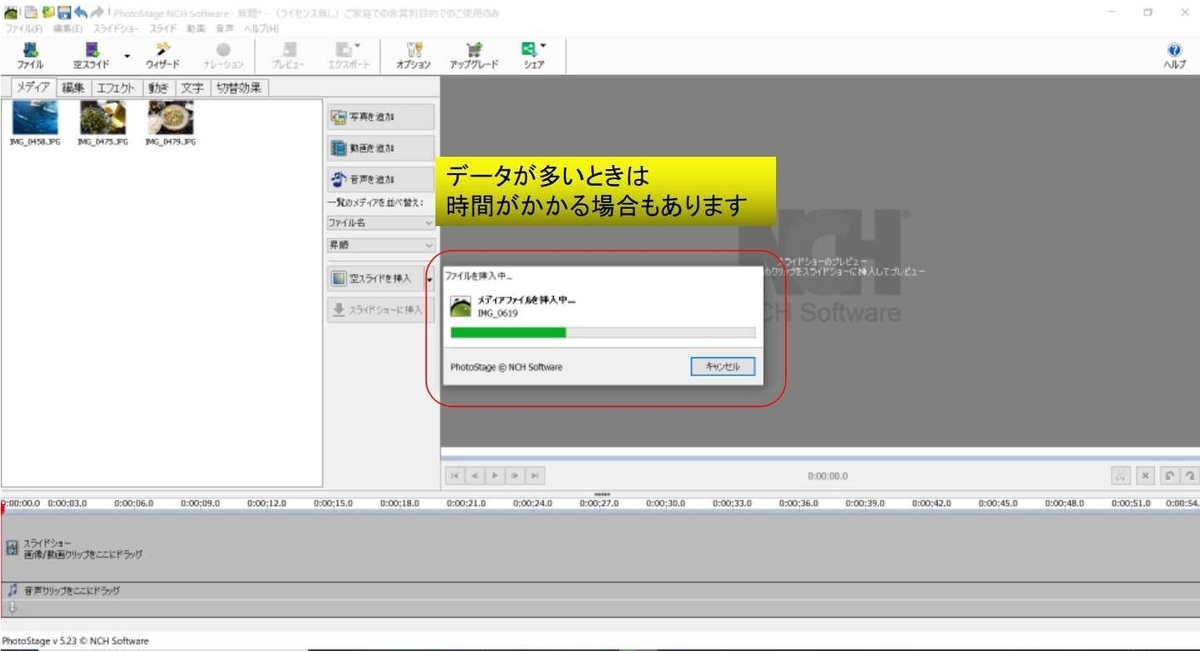Open the 昇順 order dropdown
1200x651 pixels.
click(381, 245)
